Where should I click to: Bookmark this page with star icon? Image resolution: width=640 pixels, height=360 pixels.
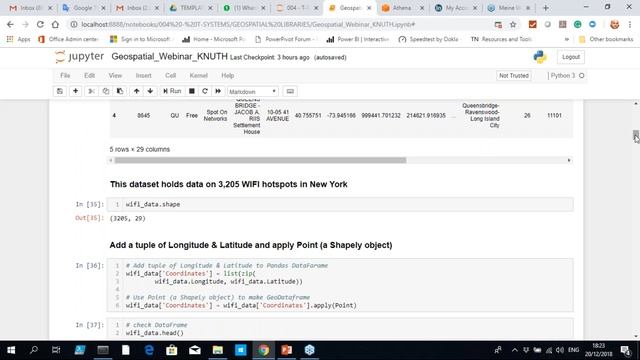click(513, 24)
